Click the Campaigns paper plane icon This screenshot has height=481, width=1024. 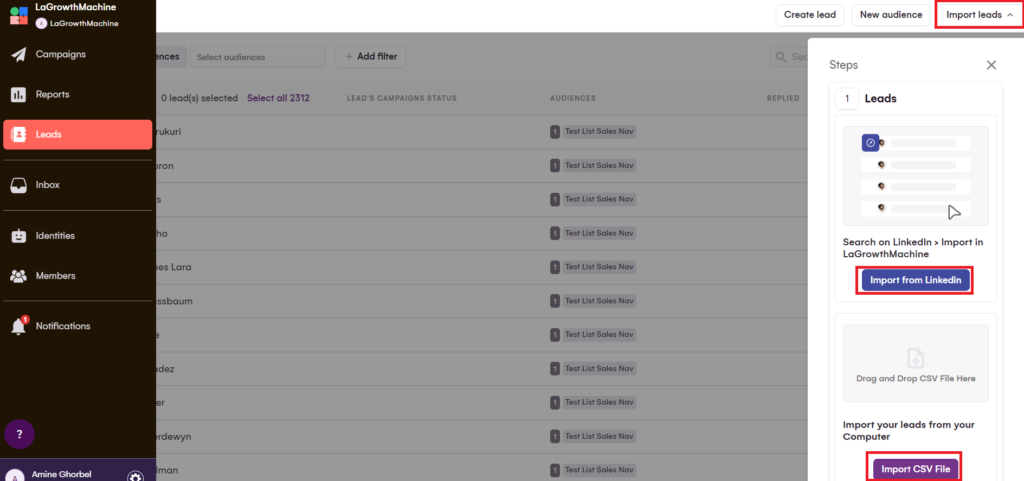pos(18,55)
